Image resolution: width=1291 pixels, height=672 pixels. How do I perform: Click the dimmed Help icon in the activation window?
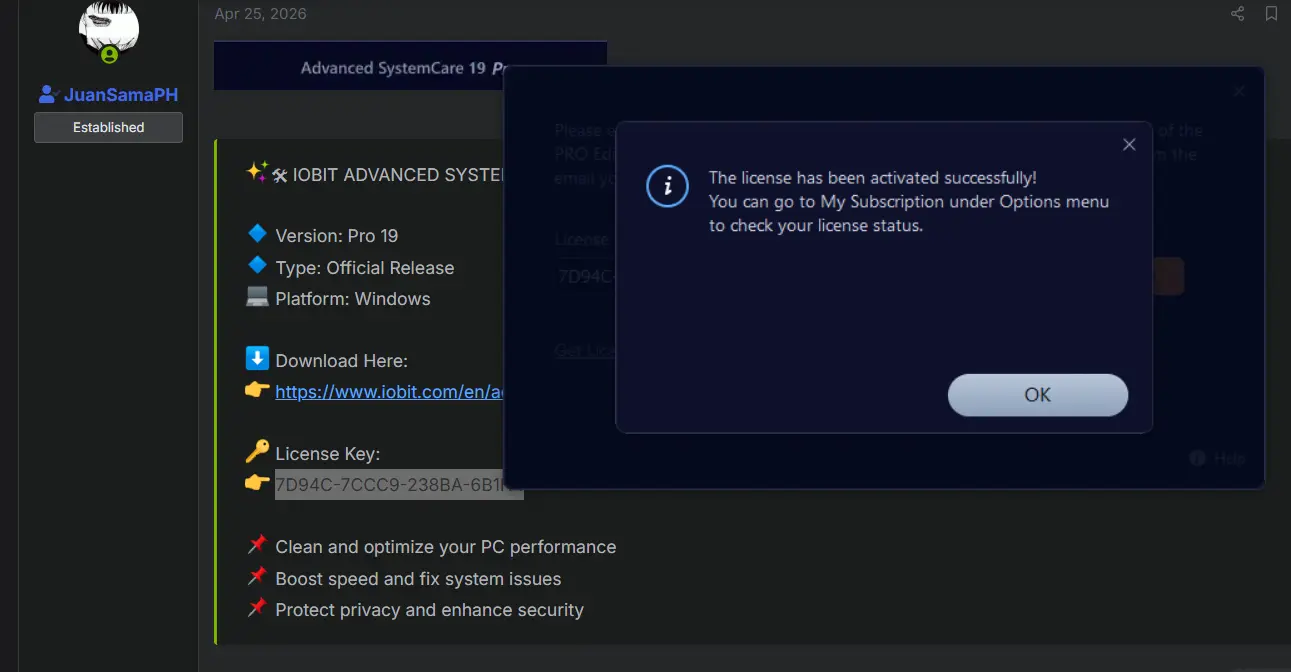coord(1198,458)
